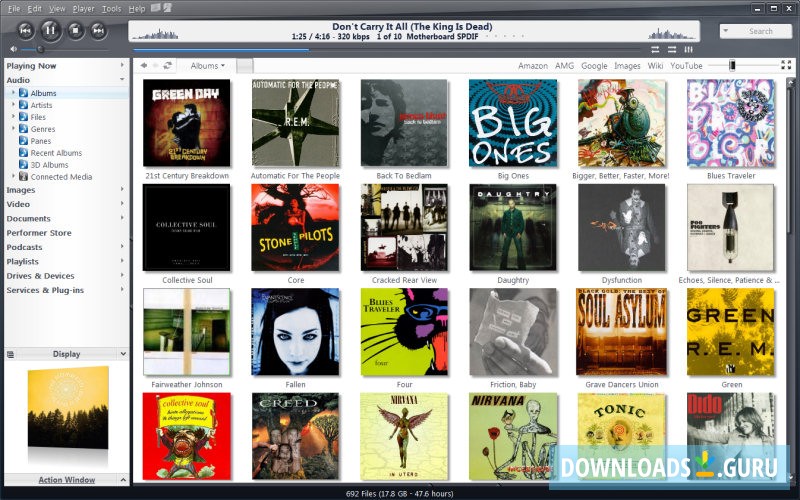Image resolution: width=800 pixels, height=500 pixels.
Task: Toggle shuffle mode
Action: coord(672,49)
